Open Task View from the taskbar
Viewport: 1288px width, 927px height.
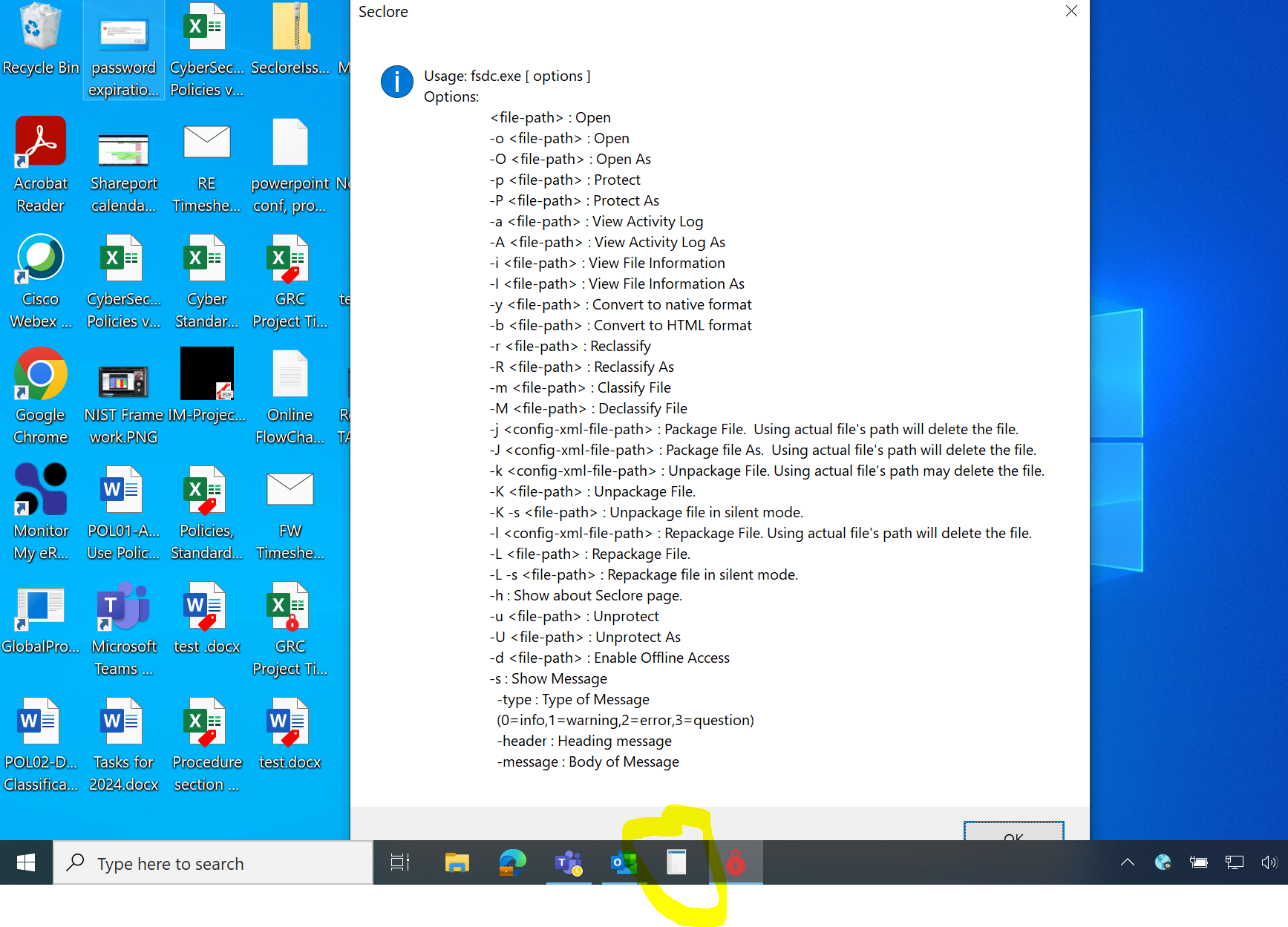(x=400, y=862)
